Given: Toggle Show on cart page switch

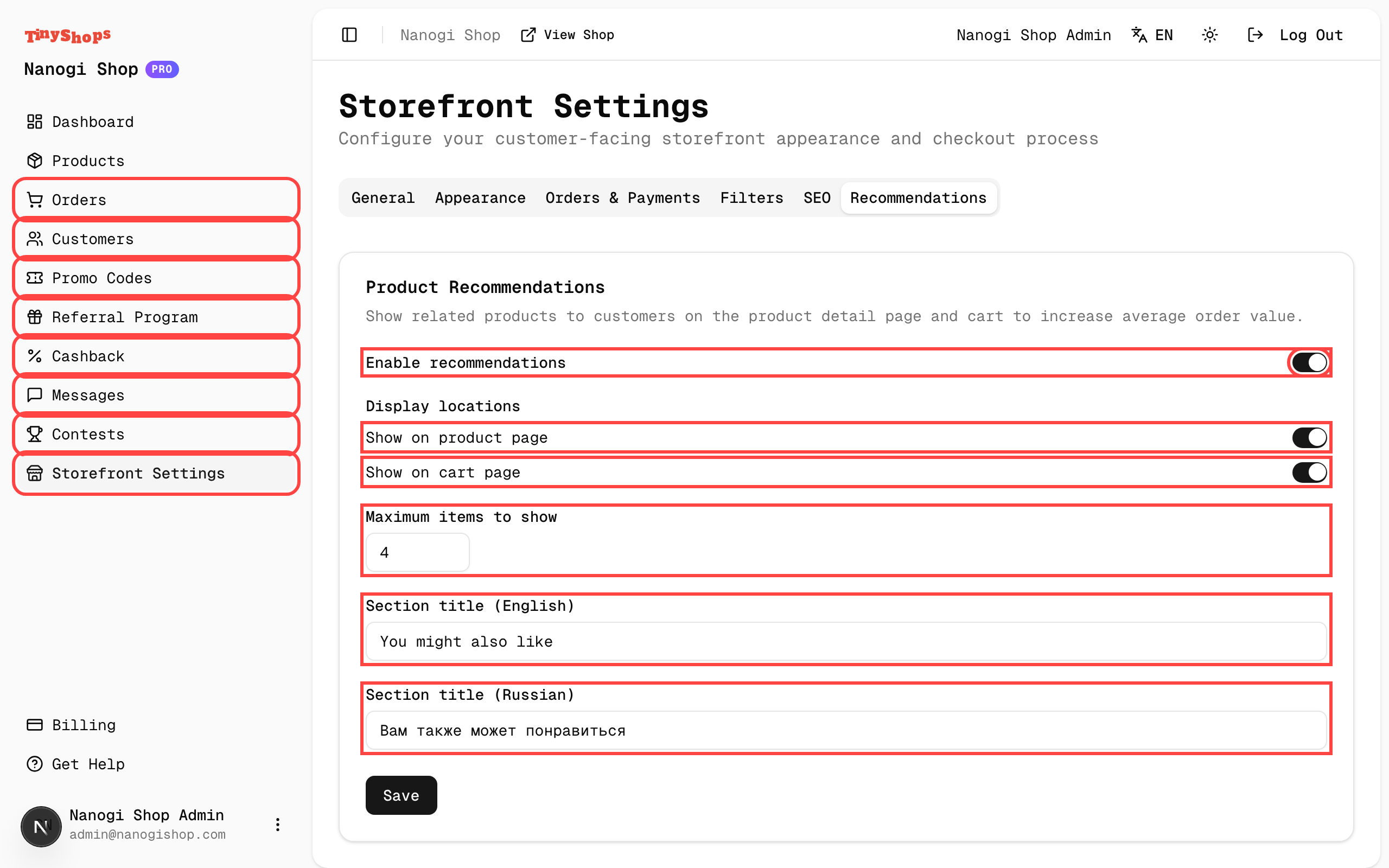Looking at the screenshot, I should pyautogui.click(x=1309, y=473).
